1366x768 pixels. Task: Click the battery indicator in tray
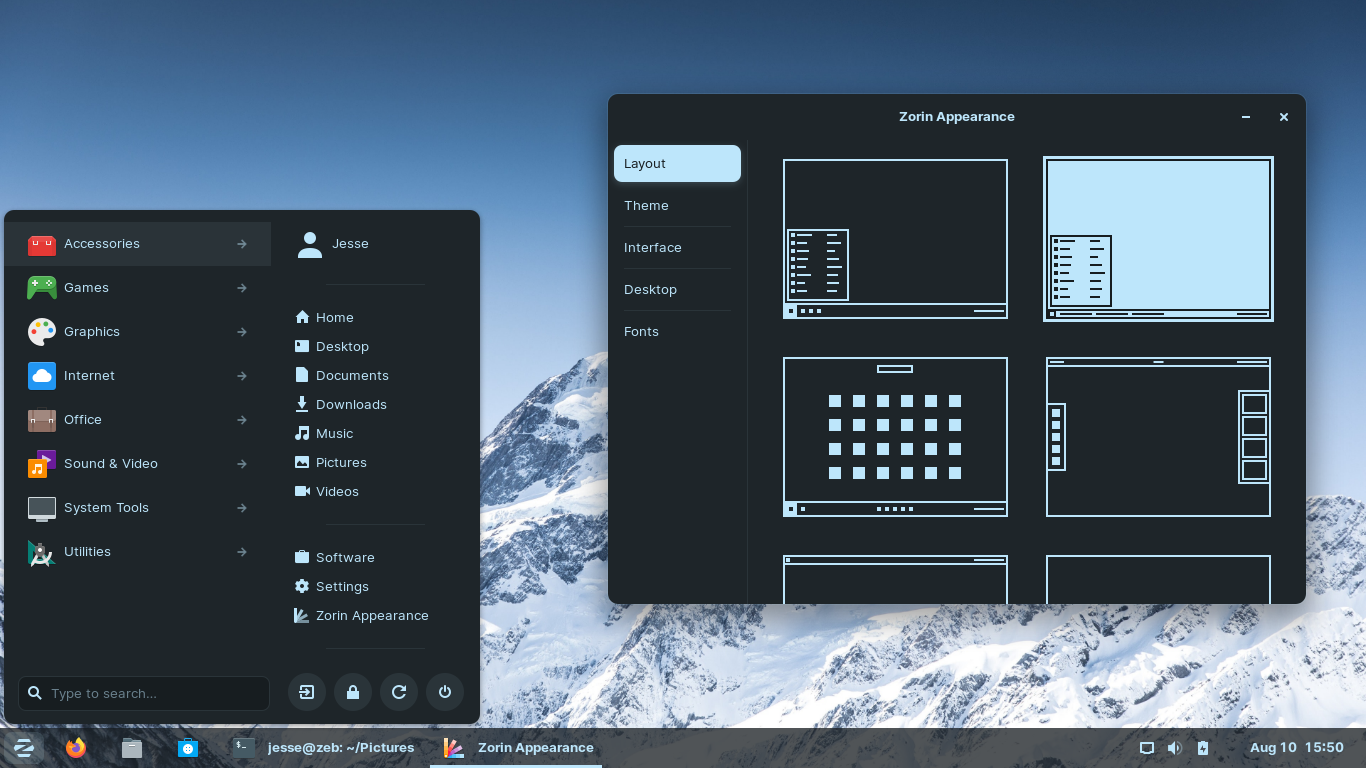pyautogui.click(x=1203, y=748)
